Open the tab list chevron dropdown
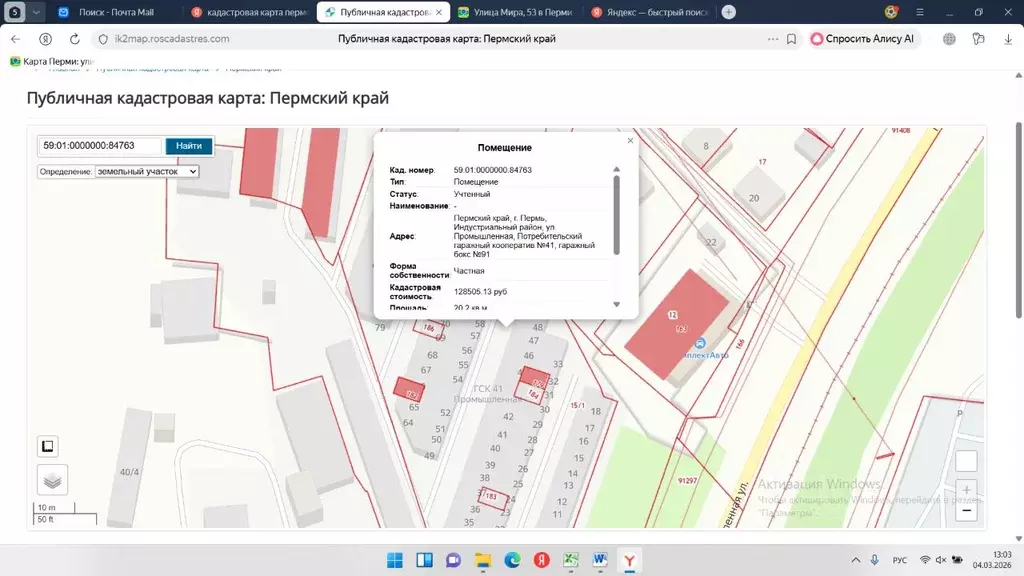Screen dimensions: 1024x576 [36, 12]
